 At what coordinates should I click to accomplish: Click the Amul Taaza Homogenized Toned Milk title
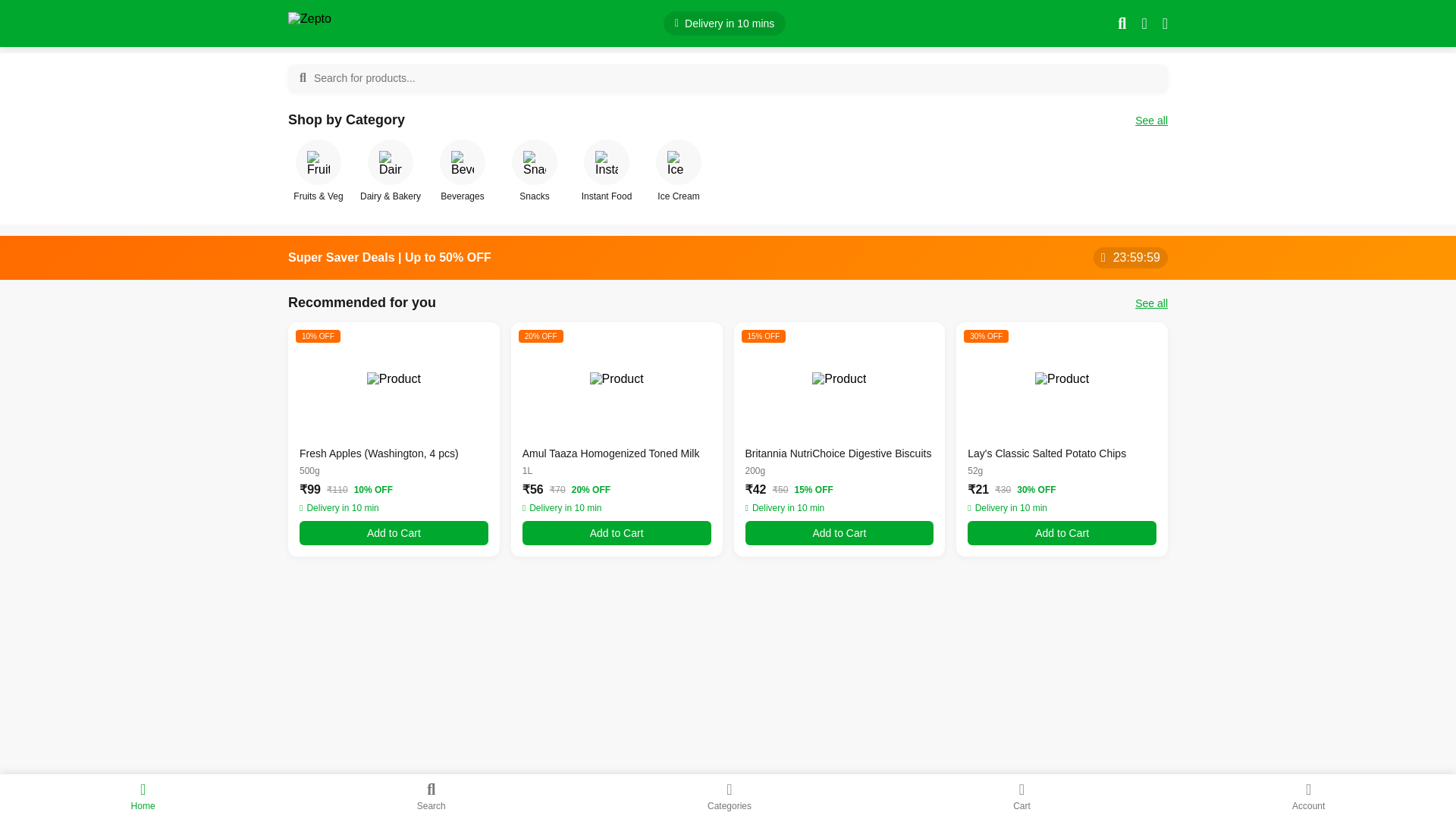610,453
